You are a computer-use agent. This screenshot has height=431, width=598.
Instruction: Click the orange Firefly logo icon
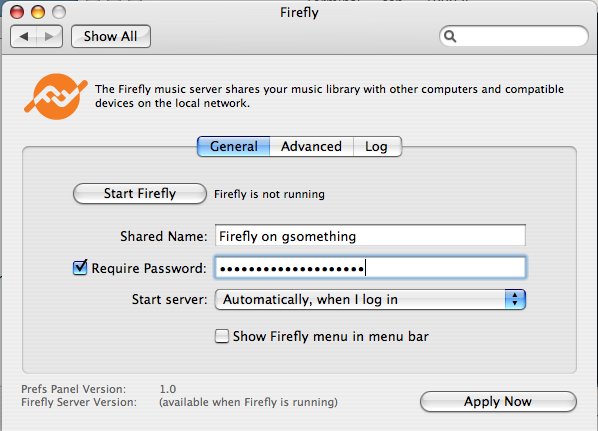coord(56,96)
